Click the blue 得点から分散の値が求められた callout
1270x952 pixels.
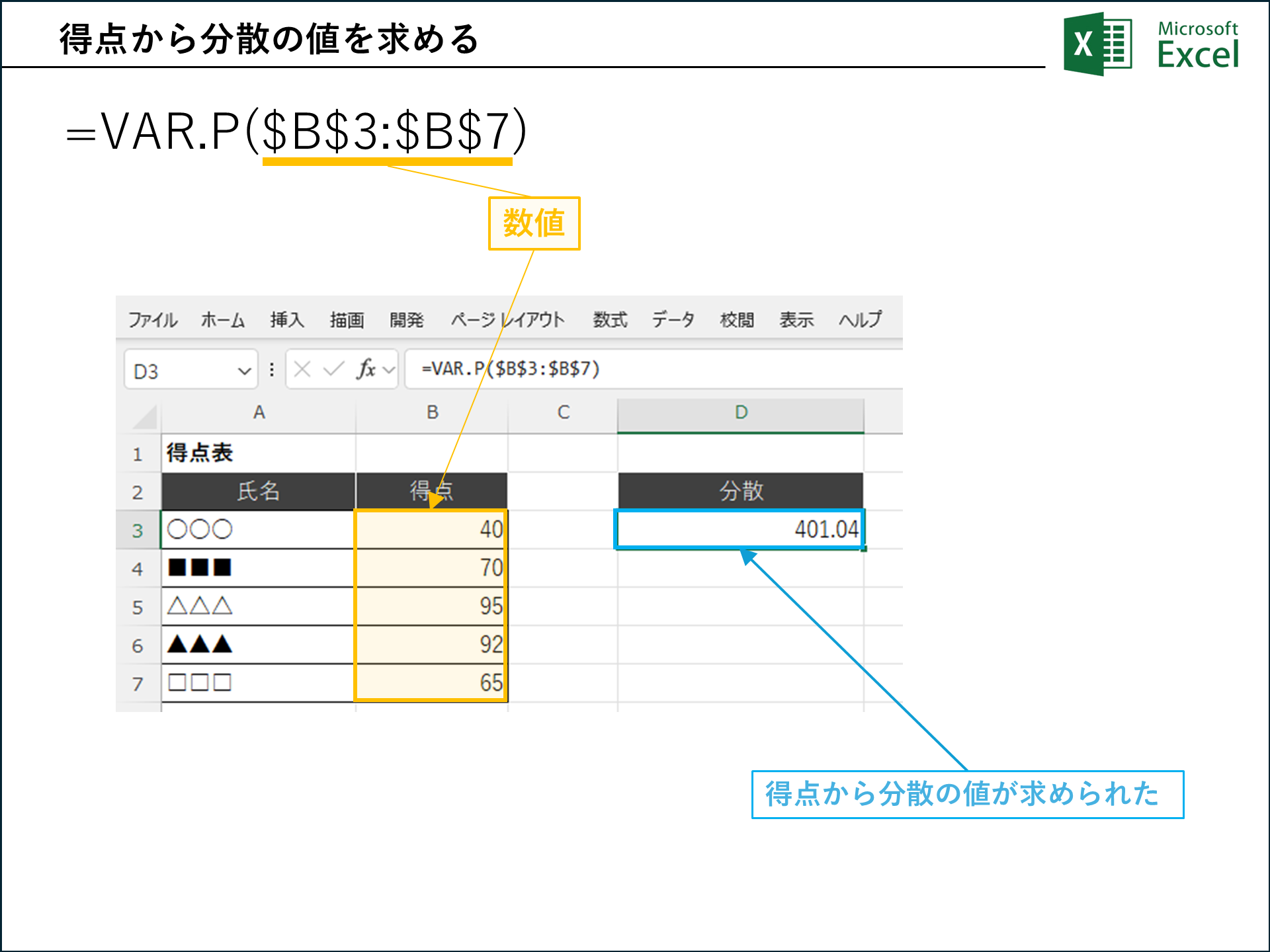pos(967,795)
